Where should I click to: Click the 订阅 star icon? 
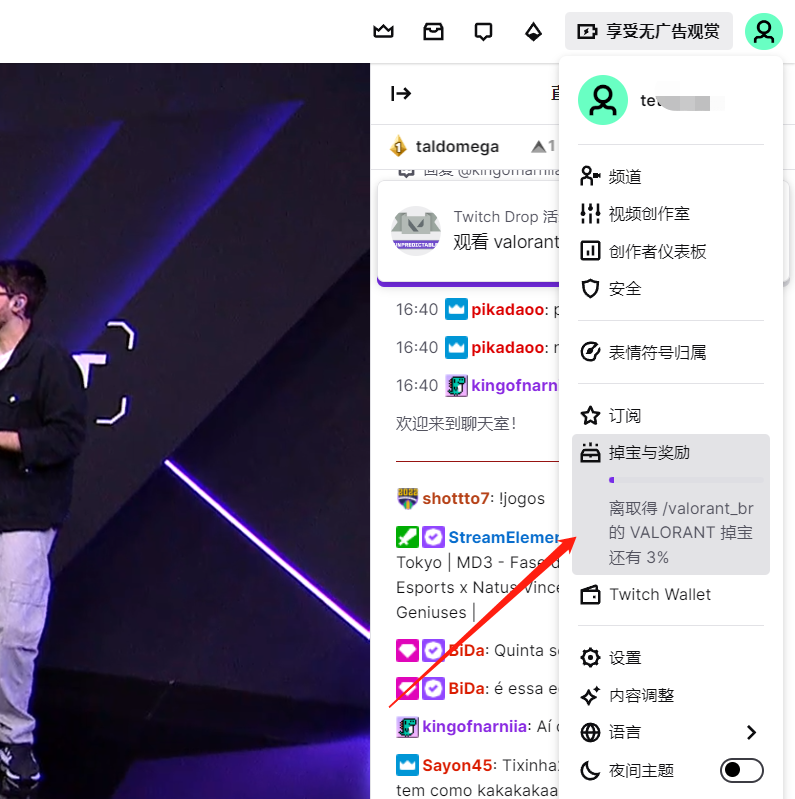tap(590, 415)
